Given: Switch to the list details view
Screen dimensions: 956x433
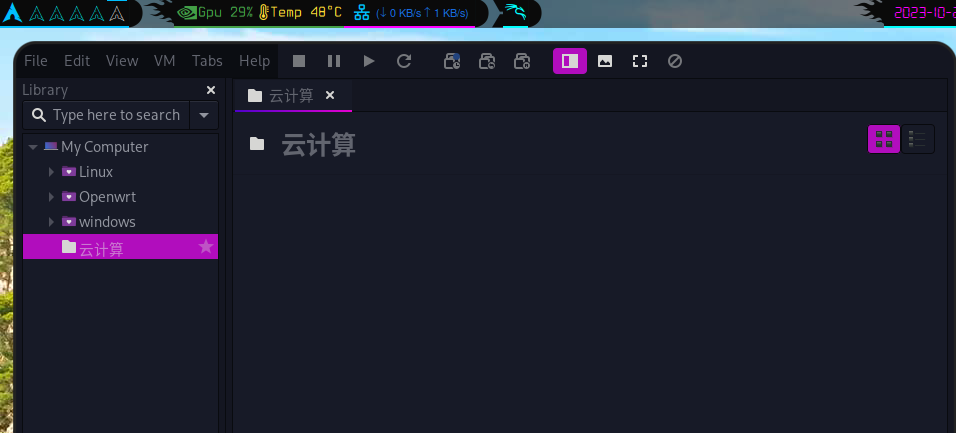Looking at the screenshot, I should coord(918,139).
